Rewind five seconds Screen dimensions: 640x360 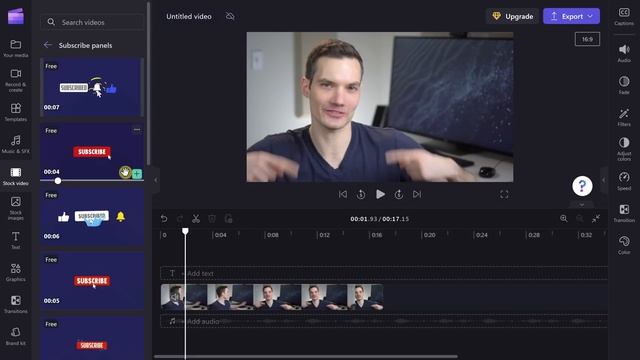(361, 194)
